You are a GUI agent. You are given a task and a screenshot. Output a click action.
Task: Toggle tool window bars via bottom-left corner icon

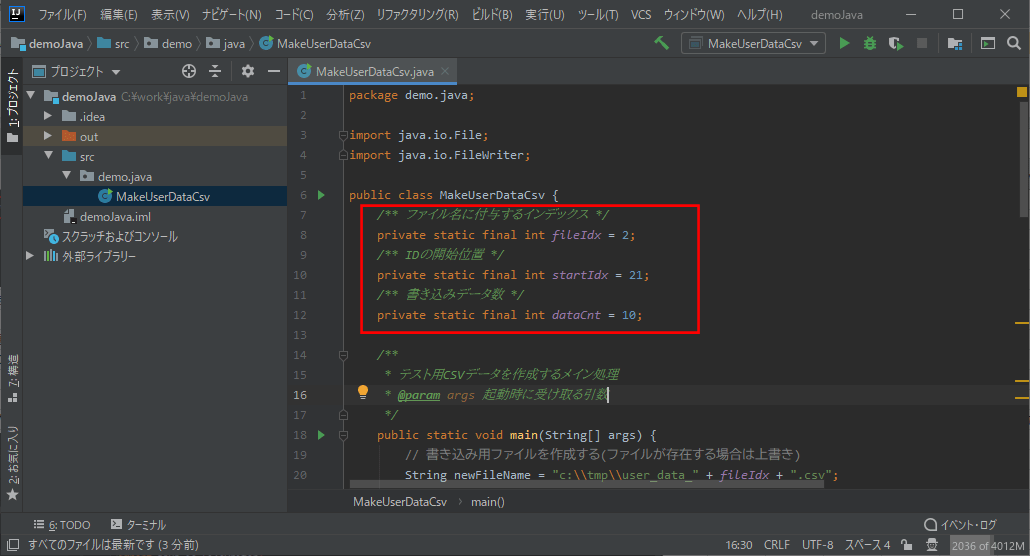click(12, 545)
